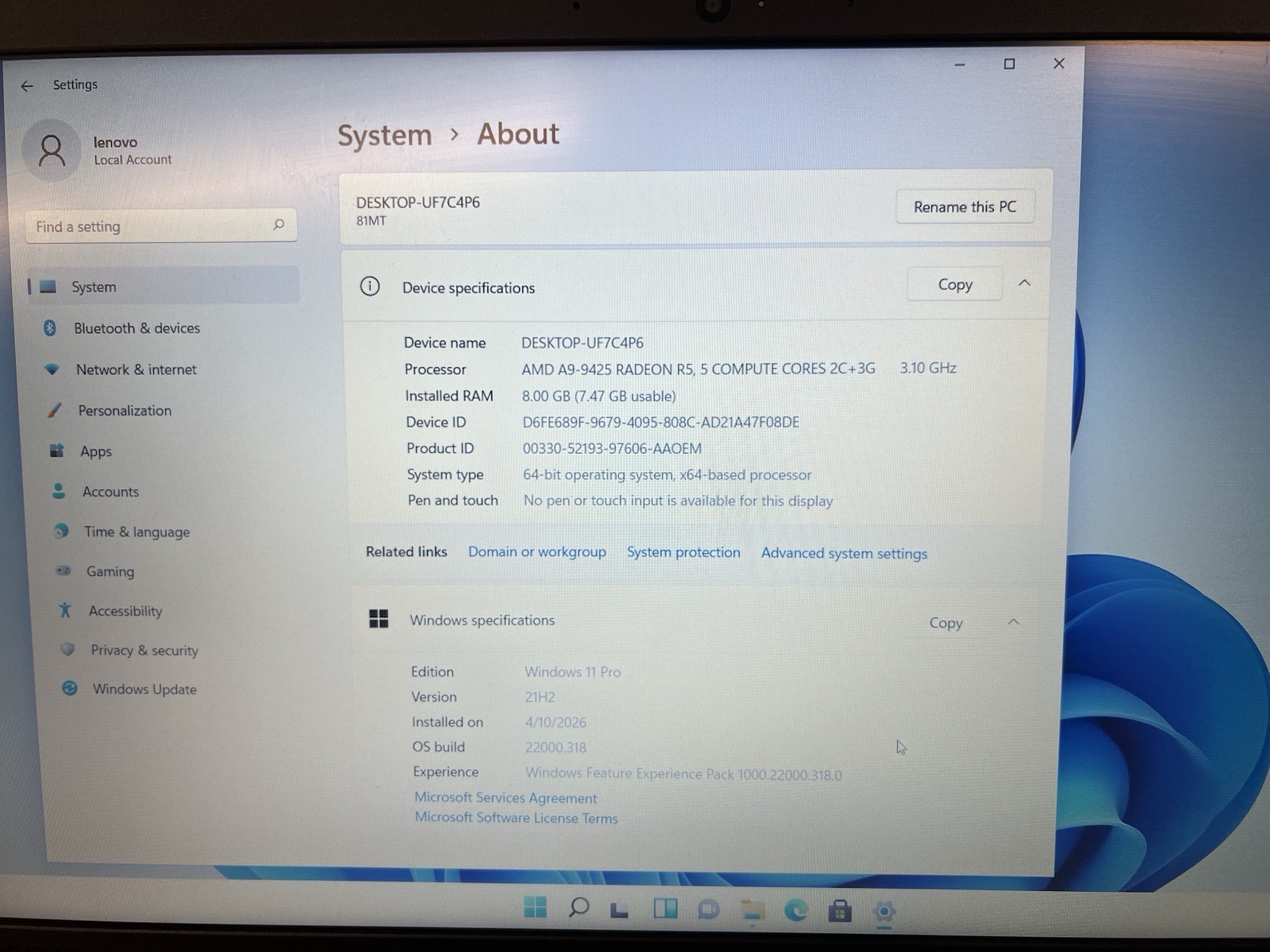
Task: Click the Rename this PC button
Action: pos(964,207)
